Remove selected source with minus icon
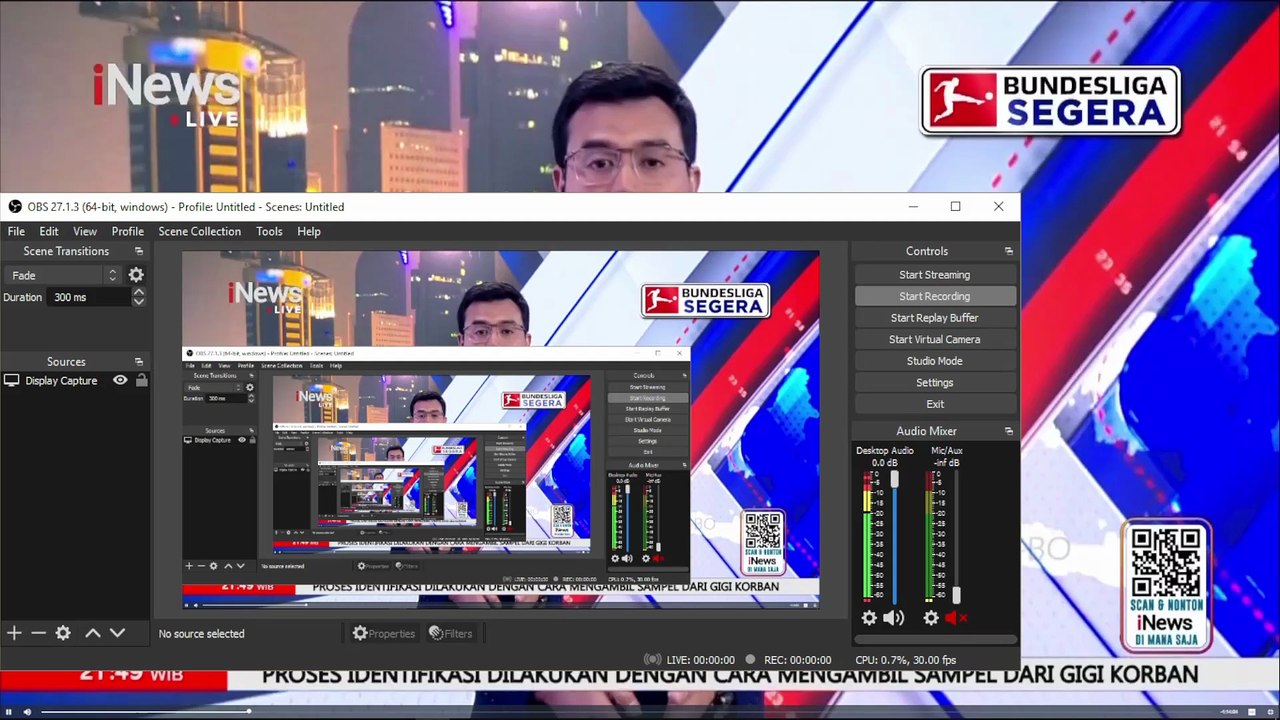Viewport: 1280px width, 720px height. pos(38,633)
